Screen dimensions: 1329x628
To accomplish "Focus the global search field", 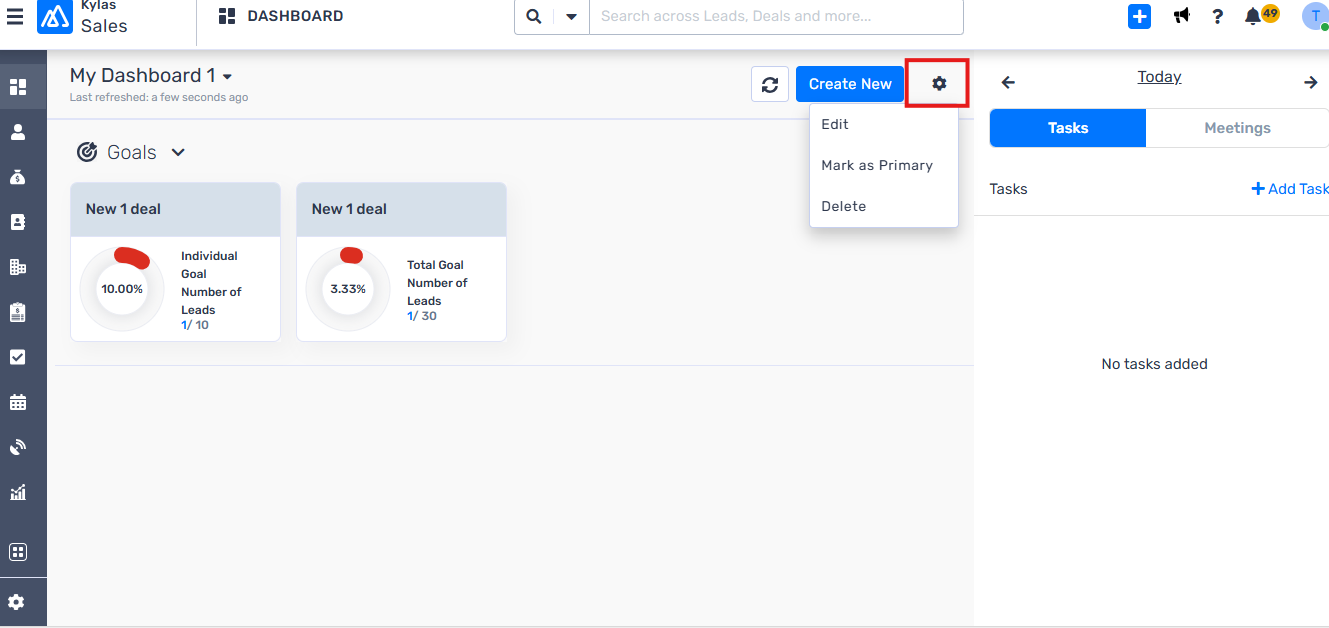I will click(x=776, y=16).
